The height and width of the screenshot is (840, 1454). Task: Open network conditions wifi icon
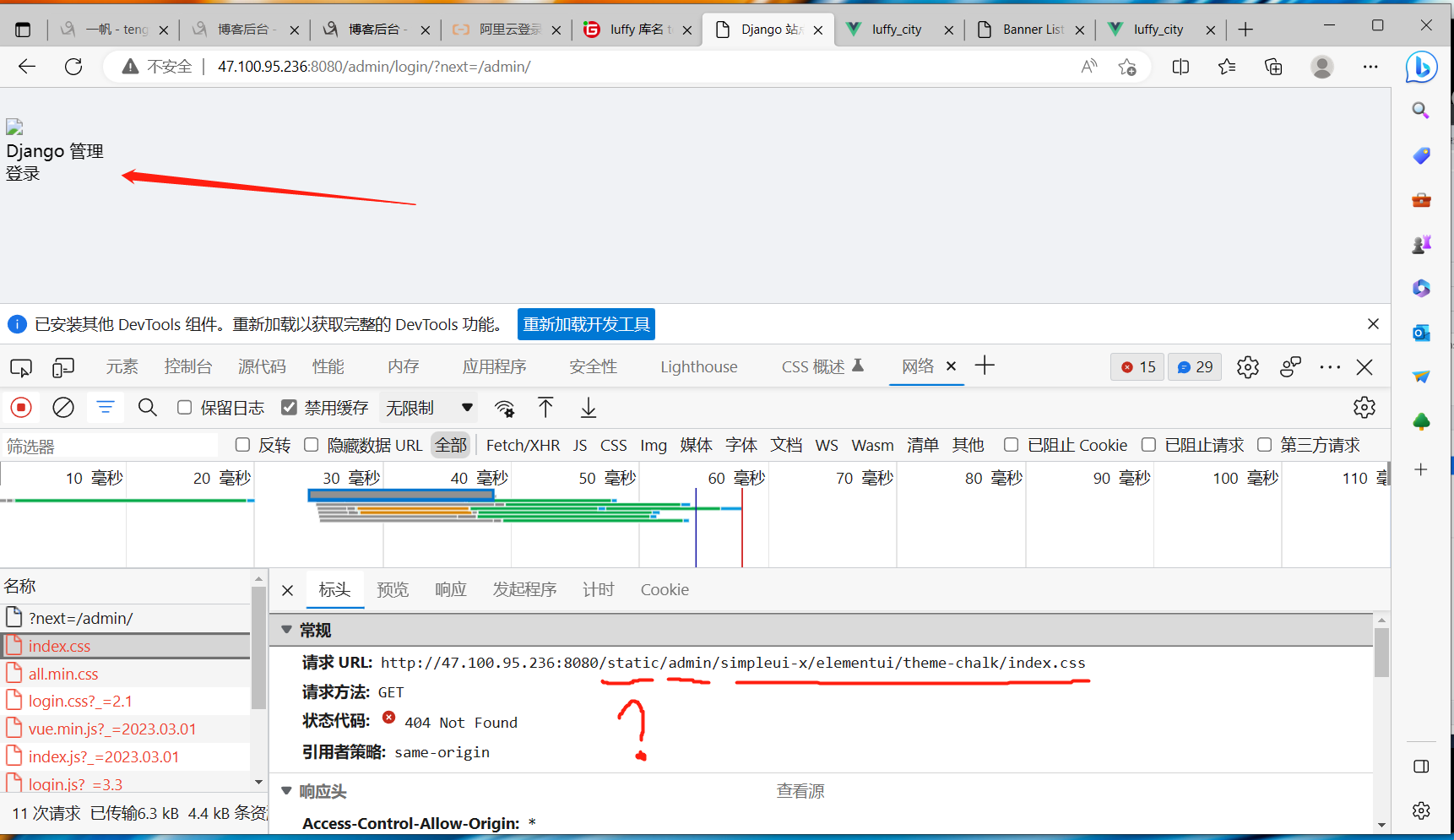point(504,409)
